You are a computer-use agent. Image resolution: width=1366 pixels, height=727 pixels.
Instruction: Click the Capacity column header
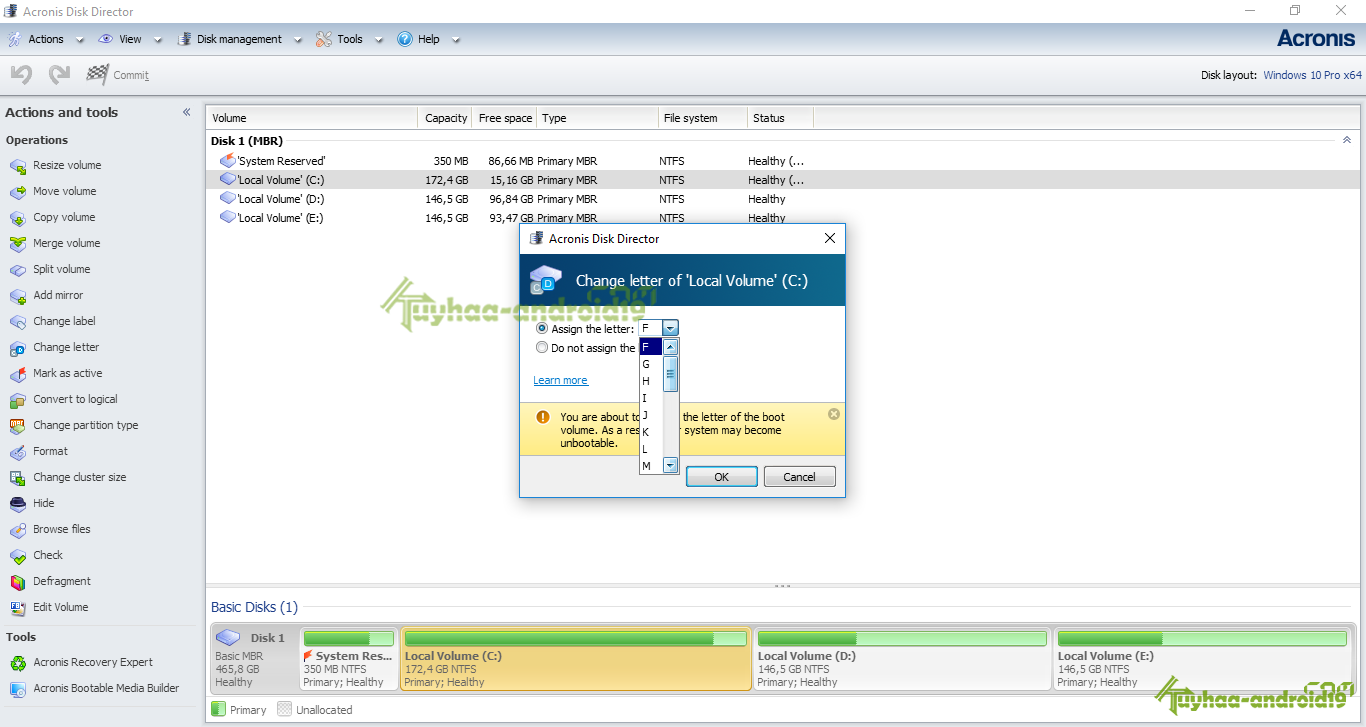pyautogui.click(x=446, y=118)
